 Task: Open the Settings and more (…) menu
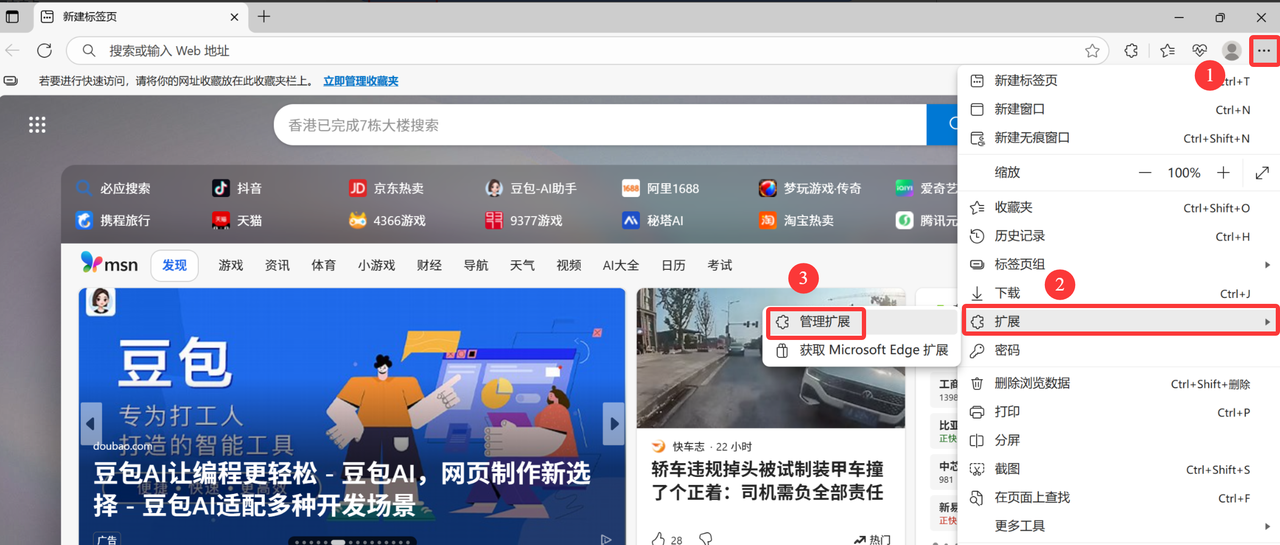(x=1264, y=51)
